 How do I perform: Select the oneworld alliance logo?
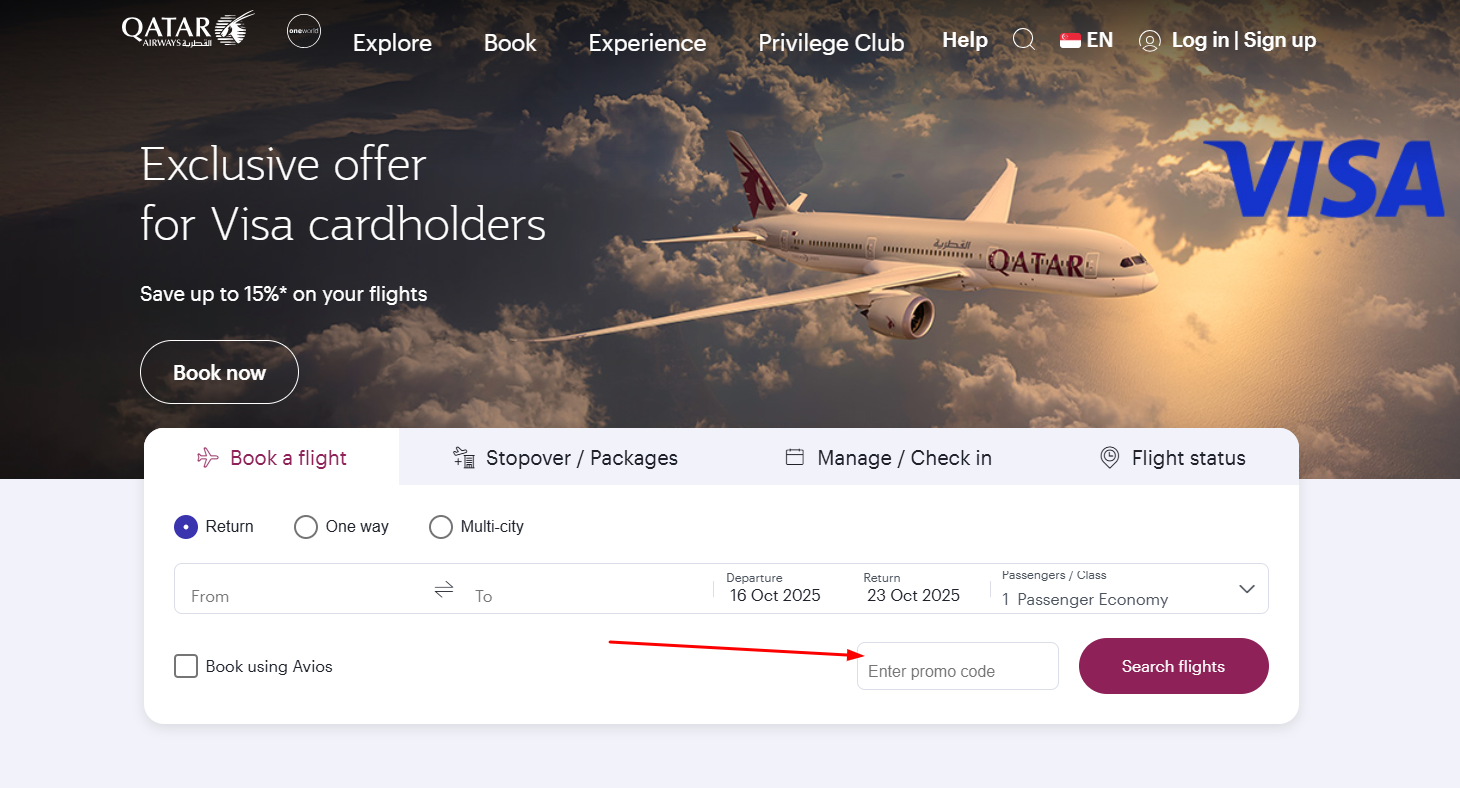pyautogui.click(x=303, y=31)
